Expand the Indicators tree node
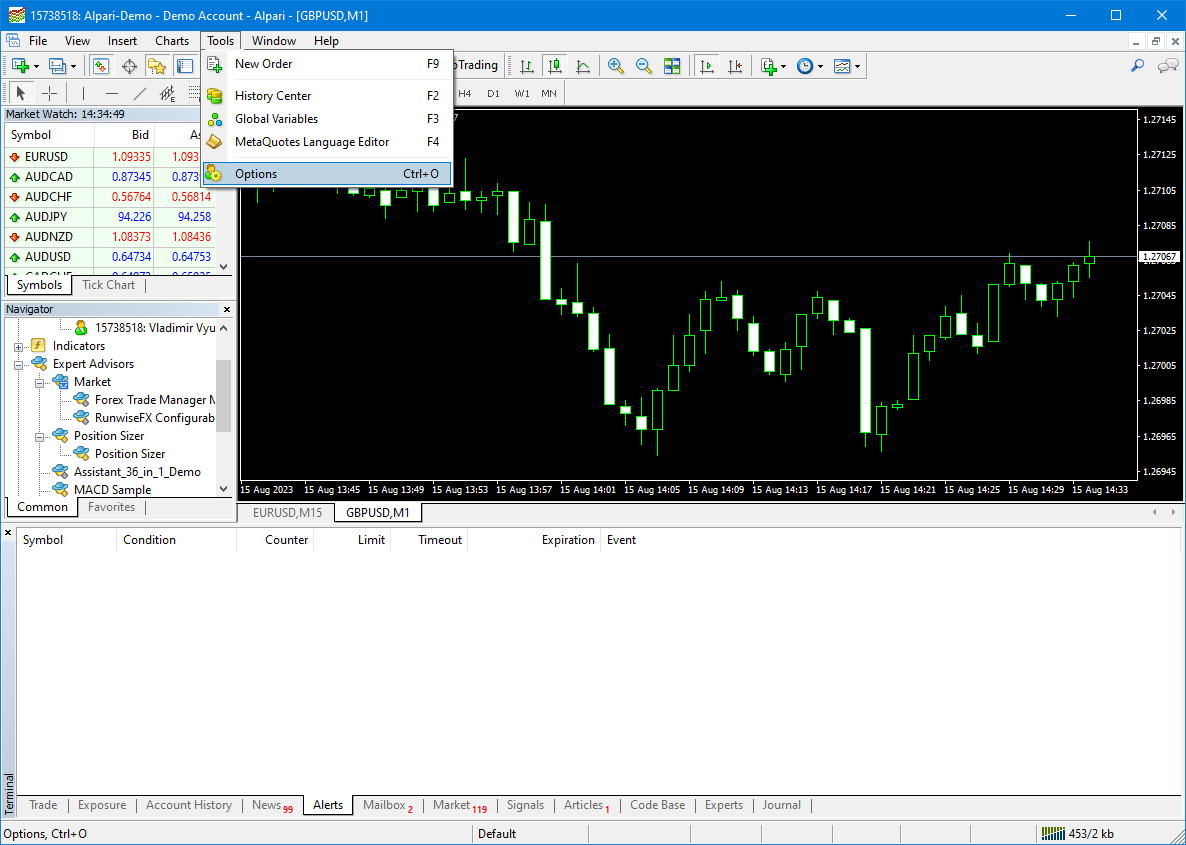1186x845 pixels. coord(17,346)
